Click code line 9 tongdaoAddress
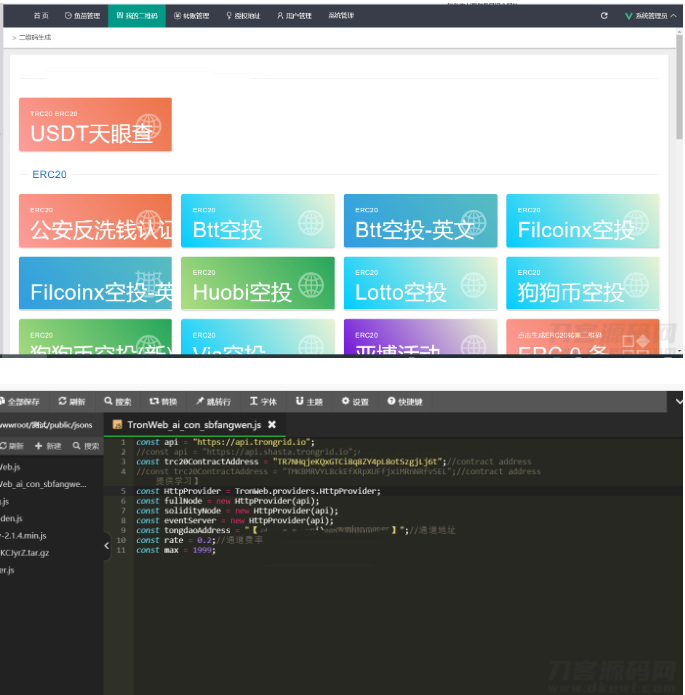 295,530
